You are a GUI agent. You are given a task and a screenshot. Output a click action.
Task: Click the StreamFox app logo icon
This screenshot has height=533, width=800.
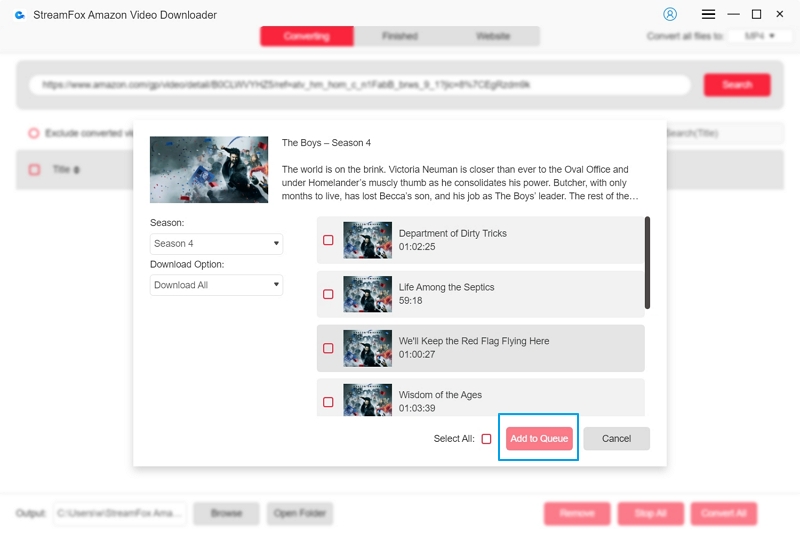[19, 15]
